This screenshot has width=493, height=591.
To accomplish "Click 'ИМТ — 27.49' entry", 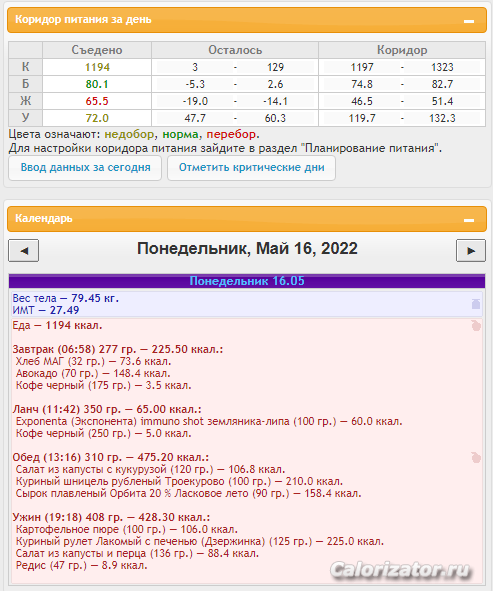I will pyautogui.click(x=46, y=311).
